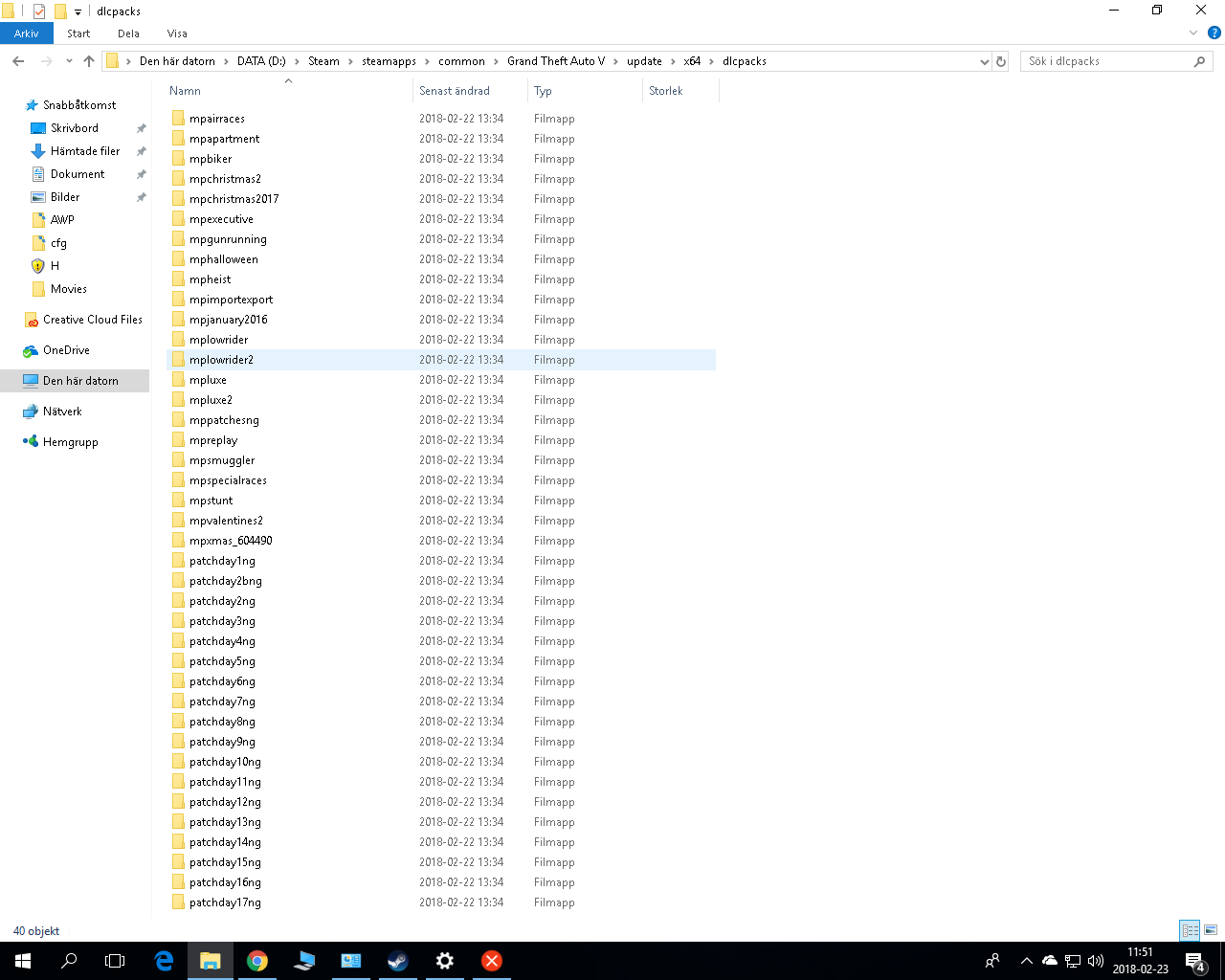Select OneDrive in the navigation pane
1225x980 pixels.
(66, 350)
